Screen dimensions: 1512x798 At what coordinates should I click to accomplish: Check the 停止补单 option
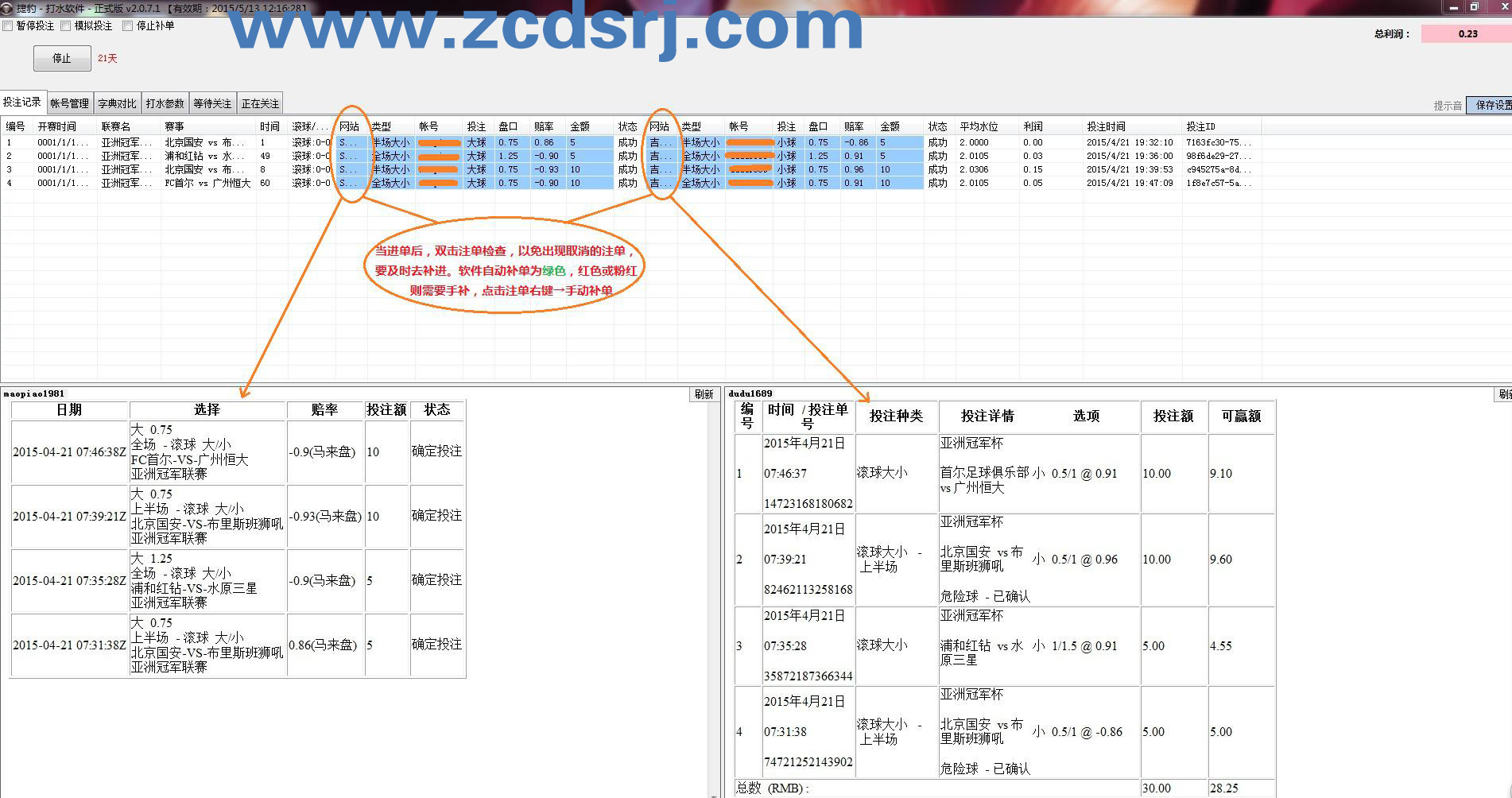coord(127,25)
